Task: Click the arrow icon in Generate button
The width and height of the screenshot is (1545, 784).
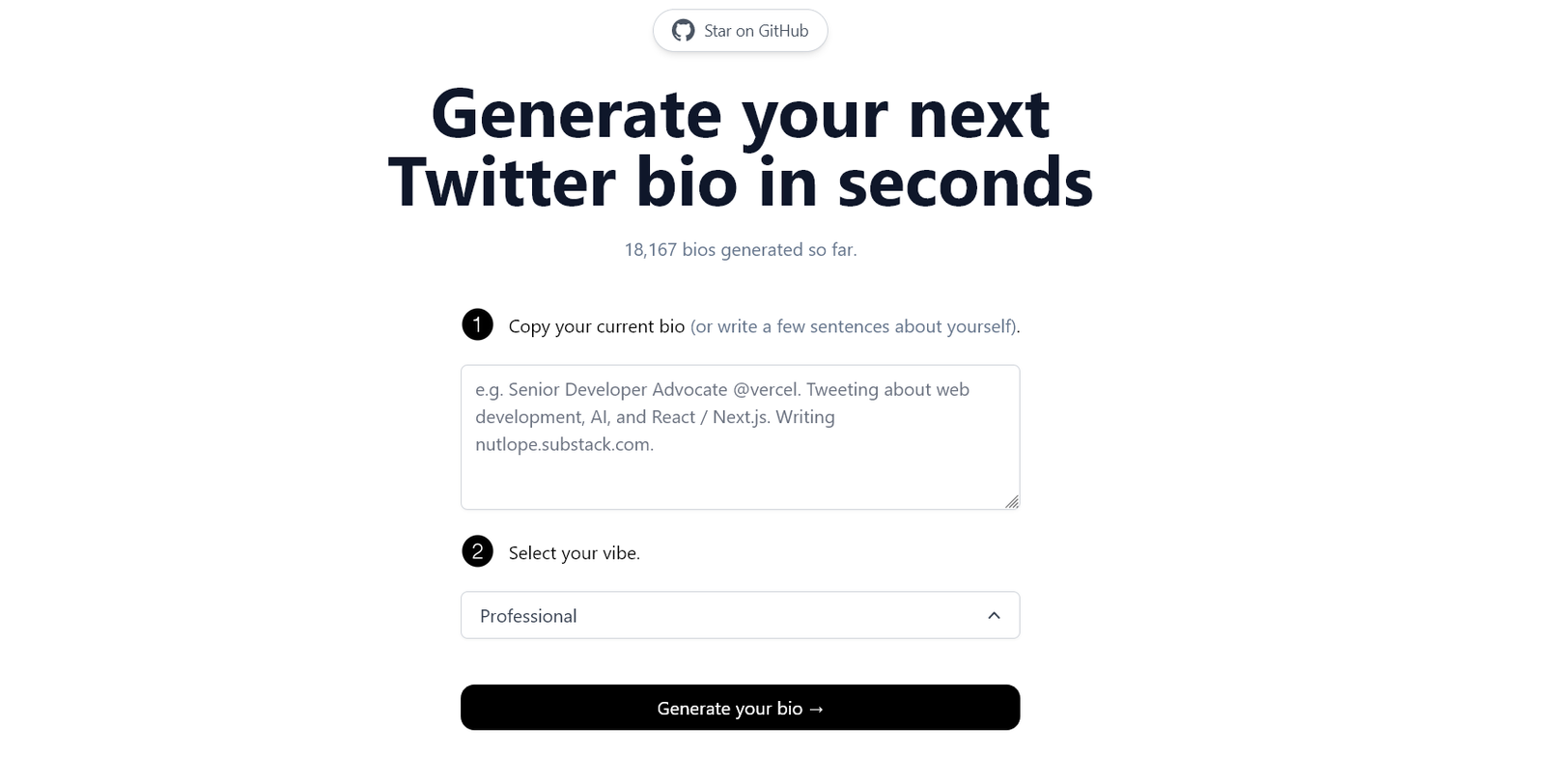Action: click(x=816, y=709)
